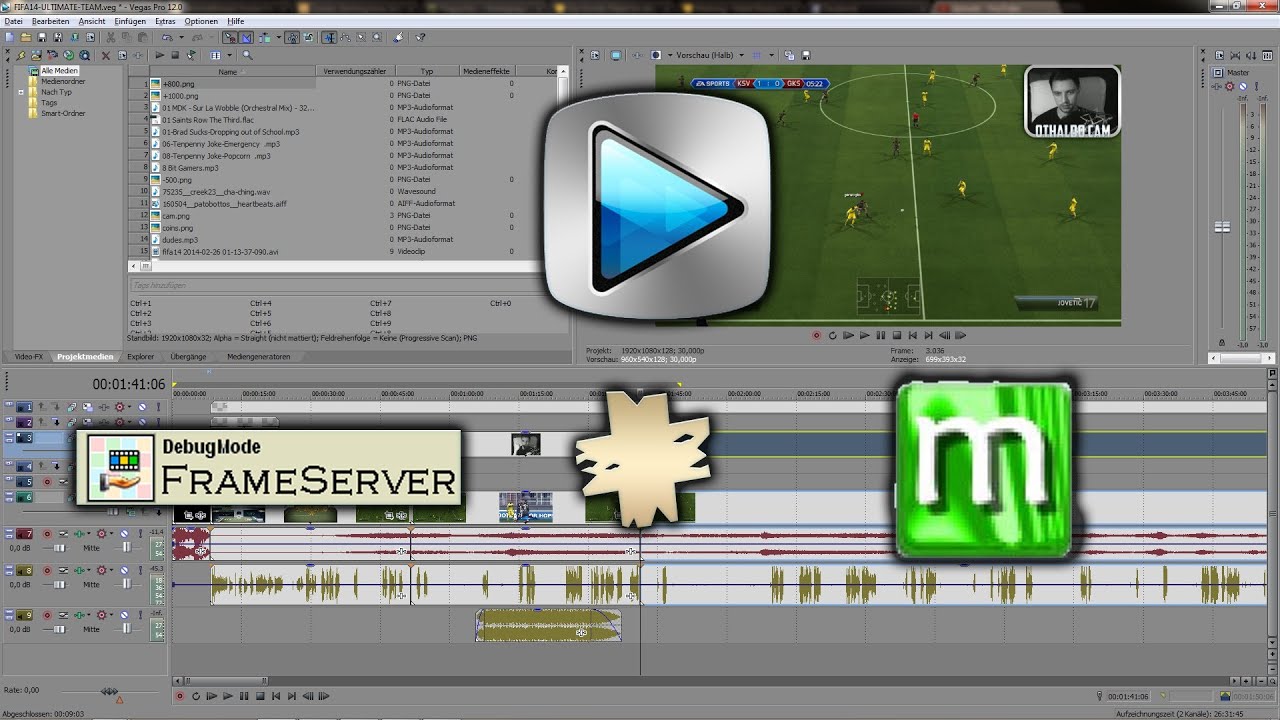The image size is (1280, 720).
Task: Open the Datei menu
Action: pos(13,21)
